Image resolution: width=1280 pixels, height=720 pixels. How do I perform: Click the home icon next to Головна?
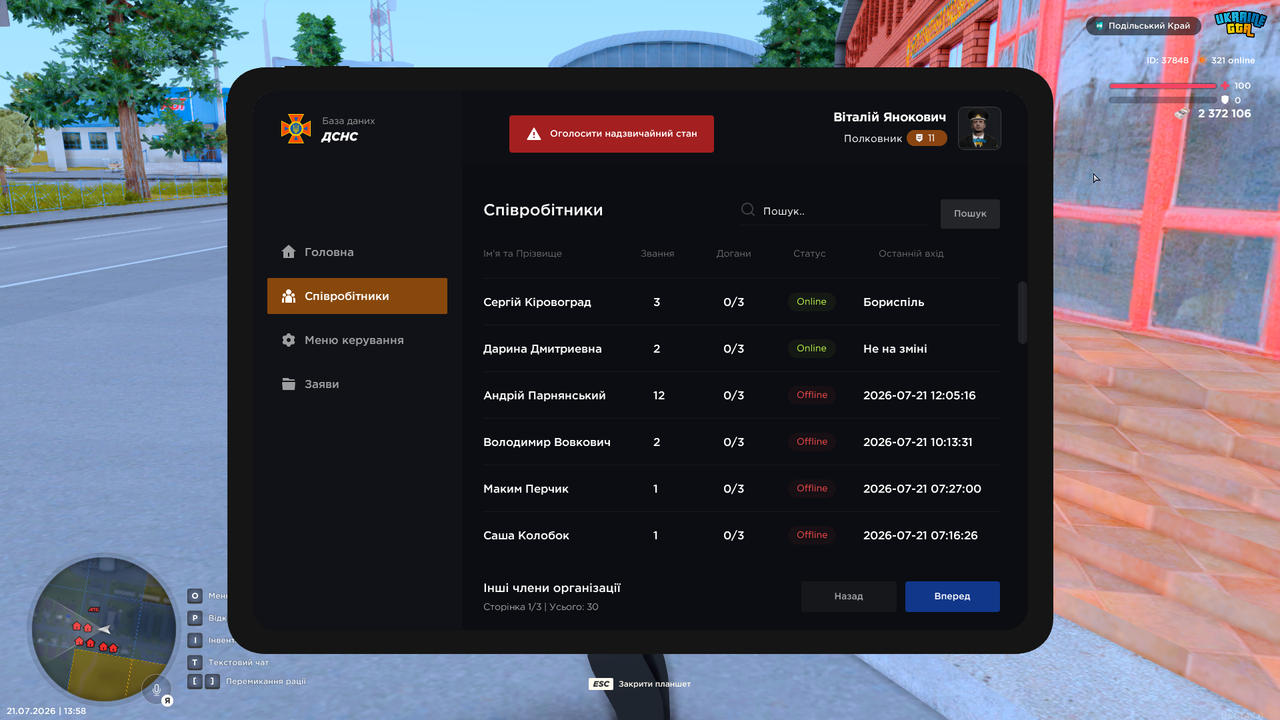pos(288,252)
